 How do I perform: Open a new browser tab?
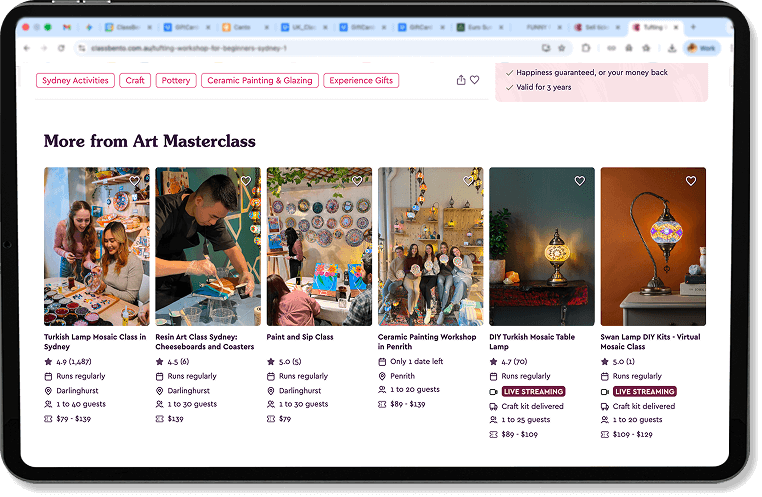click(693, 27)
